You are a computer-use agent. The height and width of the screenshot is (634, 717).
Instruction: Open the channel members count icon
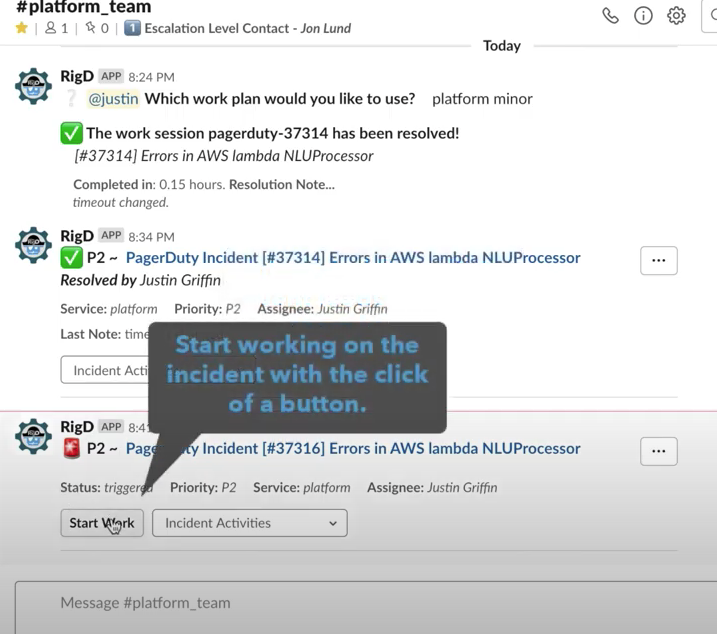coord(51,28)
